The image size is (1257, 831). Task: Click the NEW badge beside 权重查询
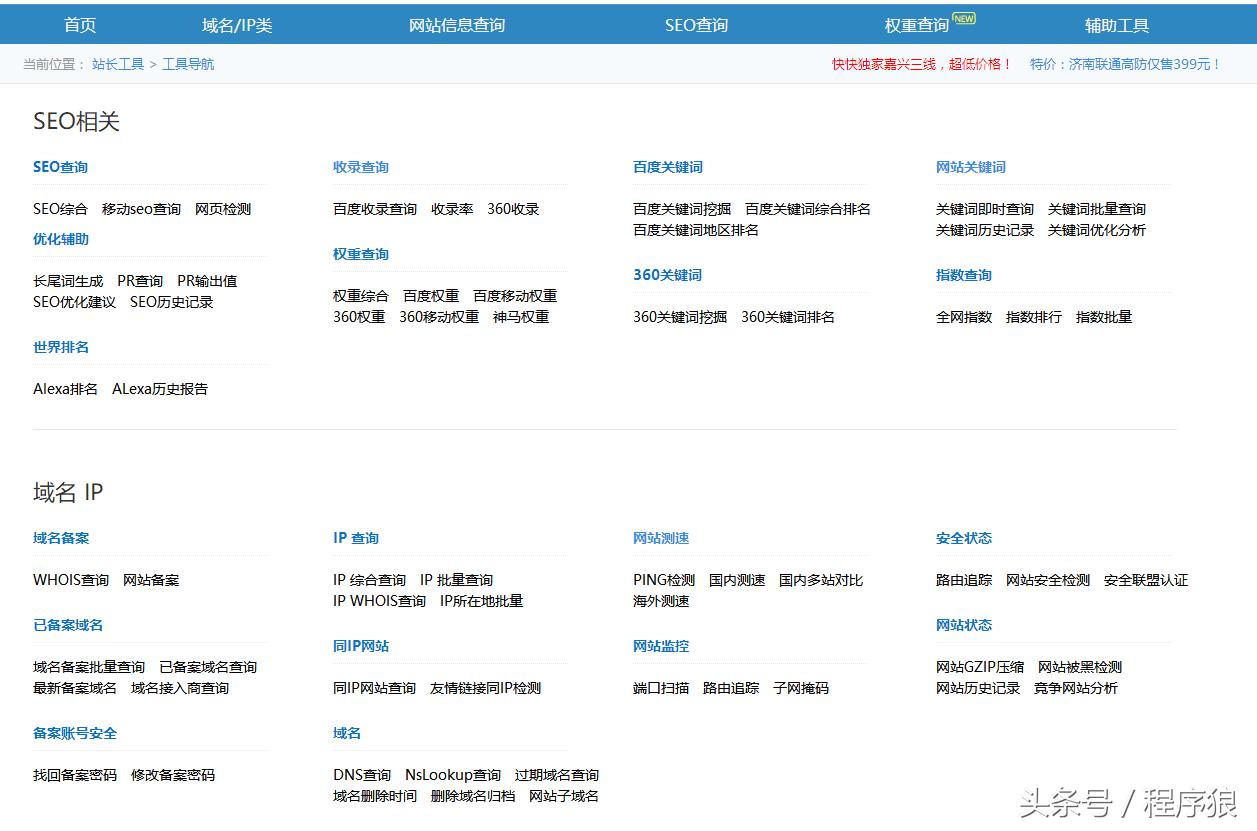click(x=964, y=18)
